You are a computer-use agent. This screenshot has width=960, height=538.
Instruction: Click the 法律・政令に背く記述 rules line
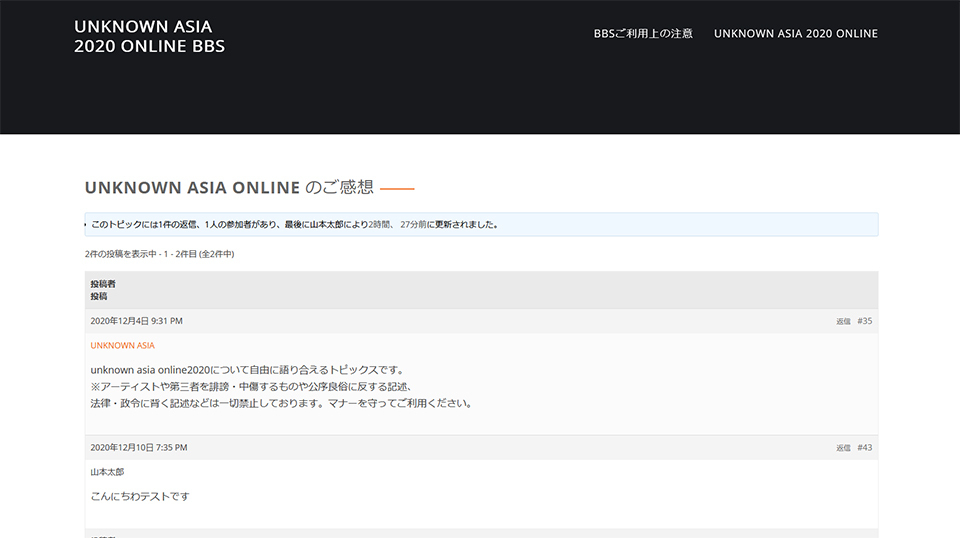pos(282,403)
